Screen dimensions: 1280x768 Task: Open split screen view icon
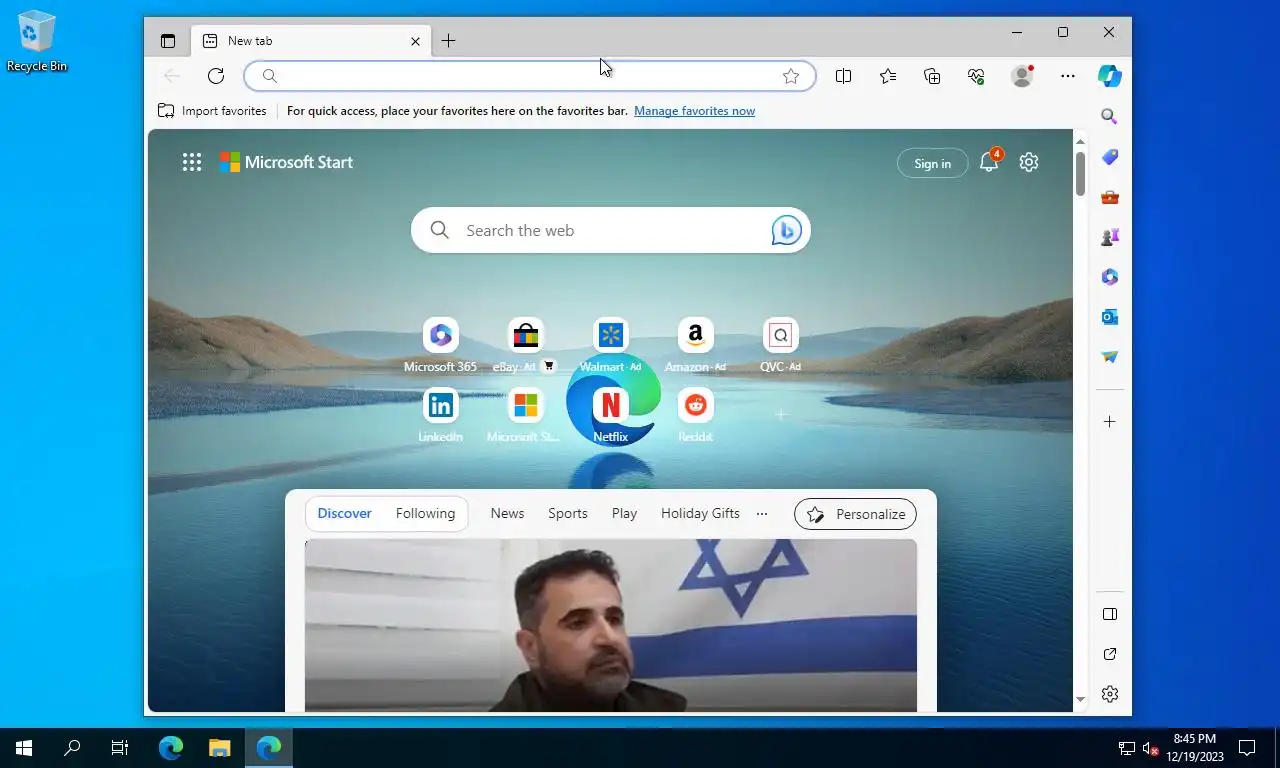(x=843, y=76)
